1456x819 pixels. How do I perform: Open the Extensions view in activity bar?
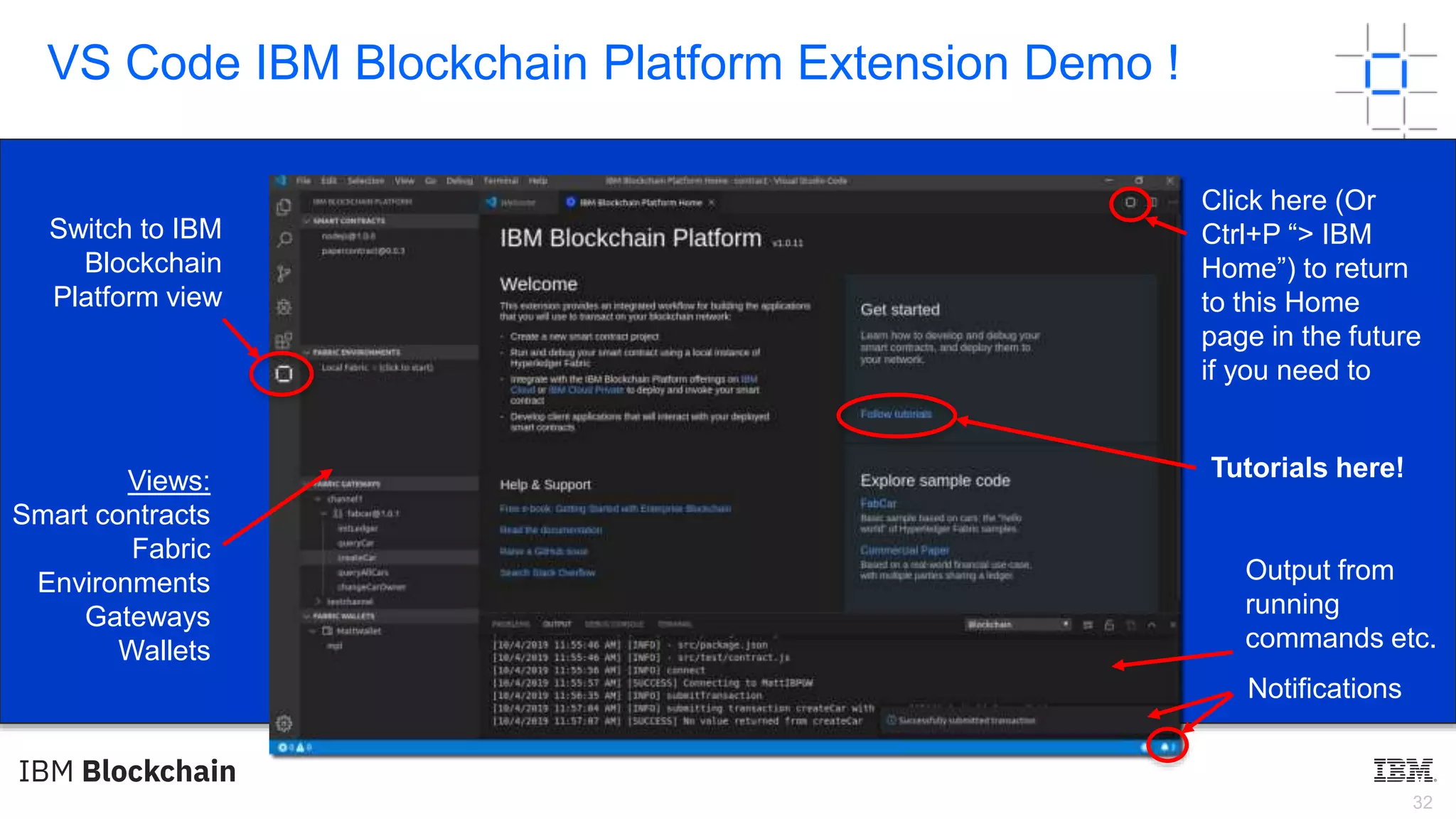pyautogui.click(x=284, y=341)
